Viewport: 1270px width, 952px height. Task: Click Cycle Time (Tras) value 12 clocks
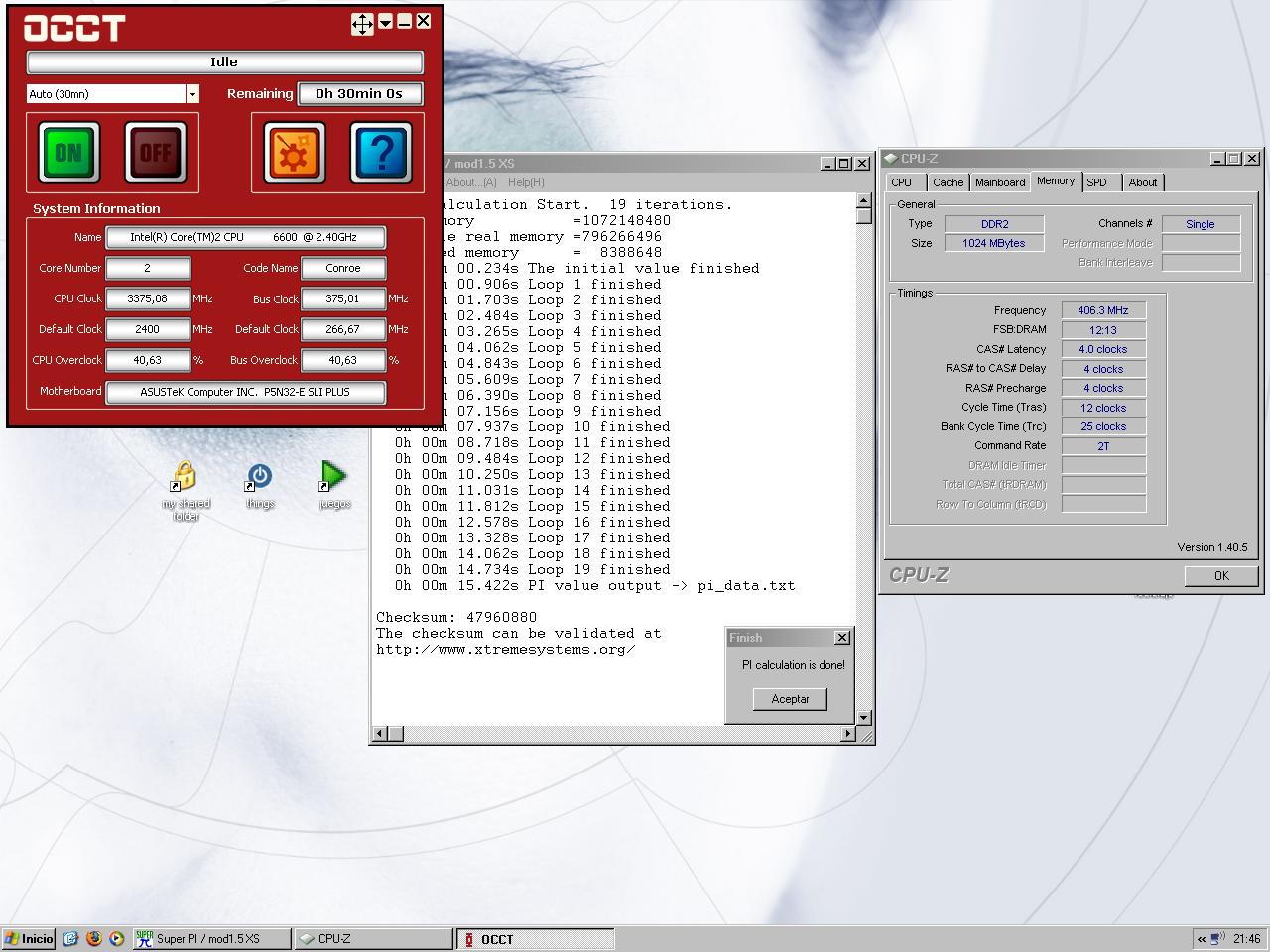point(1103,408)
